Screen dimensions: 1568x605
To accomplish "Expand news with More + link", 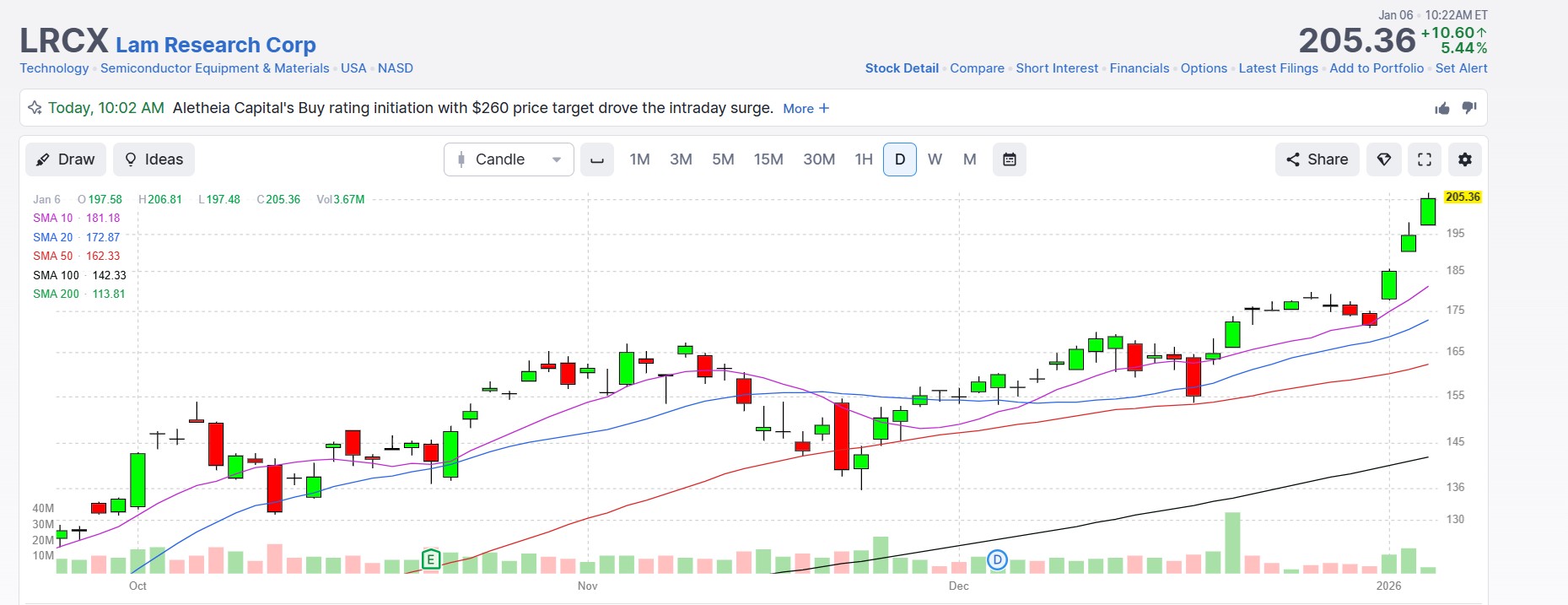I will tap(806, 109).
